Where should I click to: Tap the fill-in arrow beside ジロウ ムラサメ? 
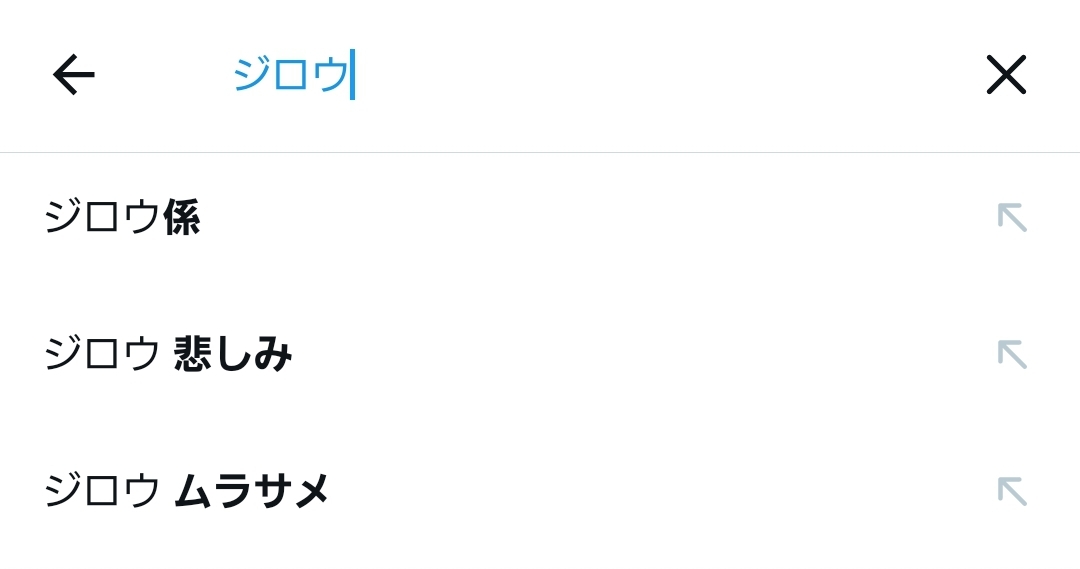pyautogui.click(x=1012, y=491)
